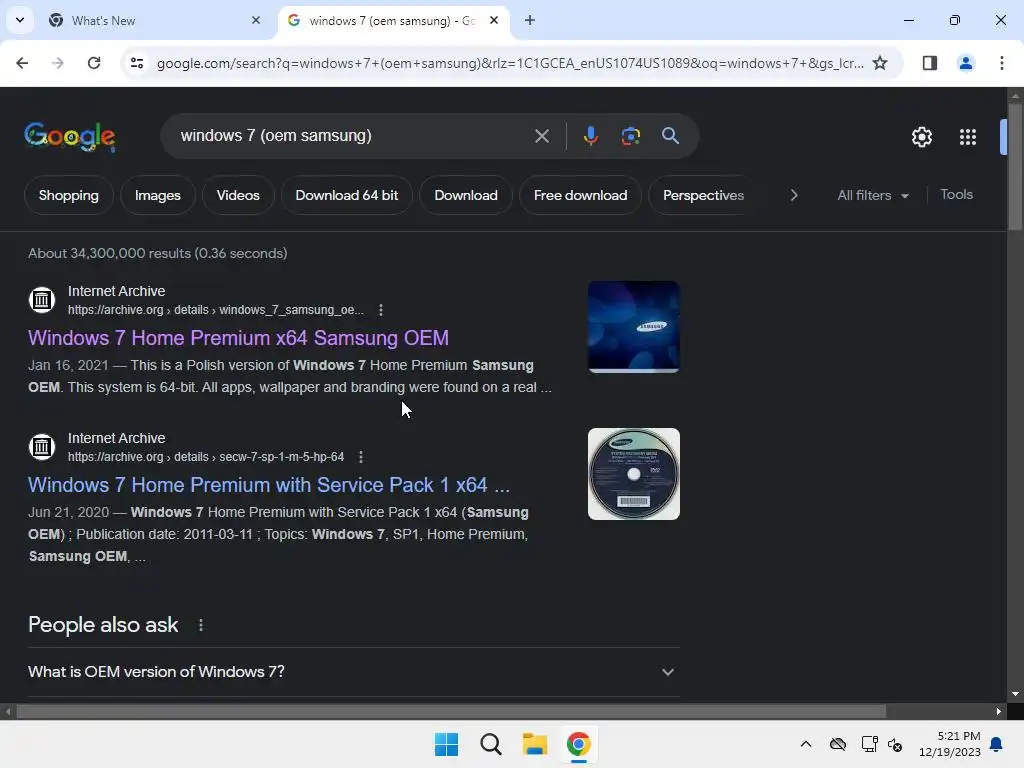The image size is (1024, 768).
Task: Open the clock and date in taskbar
Action: pyautogui.click(x=950, y=744)
